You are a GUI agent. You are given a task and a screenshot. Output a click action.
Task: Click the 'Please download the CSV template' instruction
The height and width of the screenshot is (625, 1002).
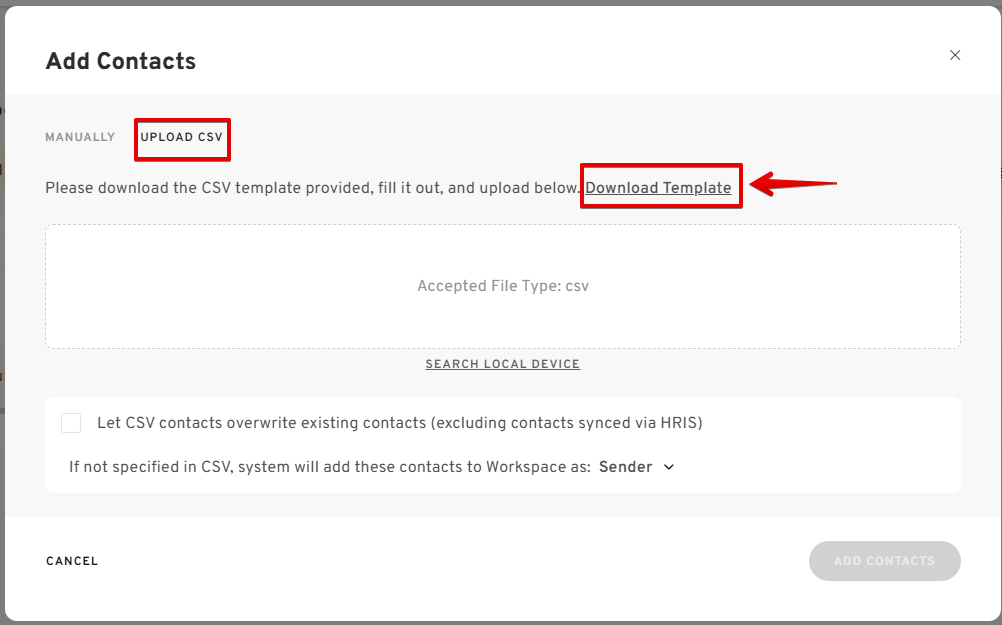click(312, 188)
